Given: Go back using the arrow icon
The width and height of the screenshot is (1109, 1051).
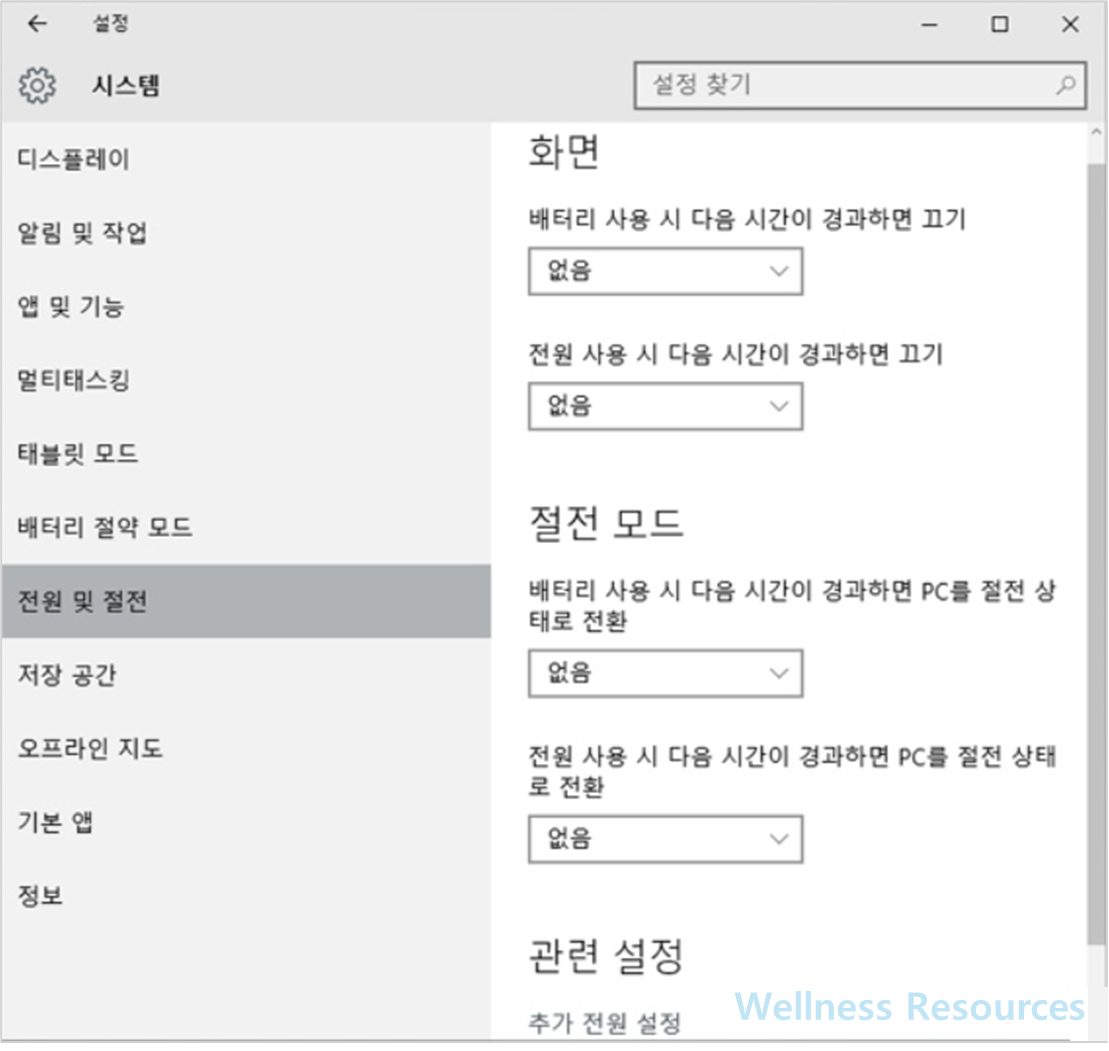Looking at the screenshot, I should pos(37,24).
